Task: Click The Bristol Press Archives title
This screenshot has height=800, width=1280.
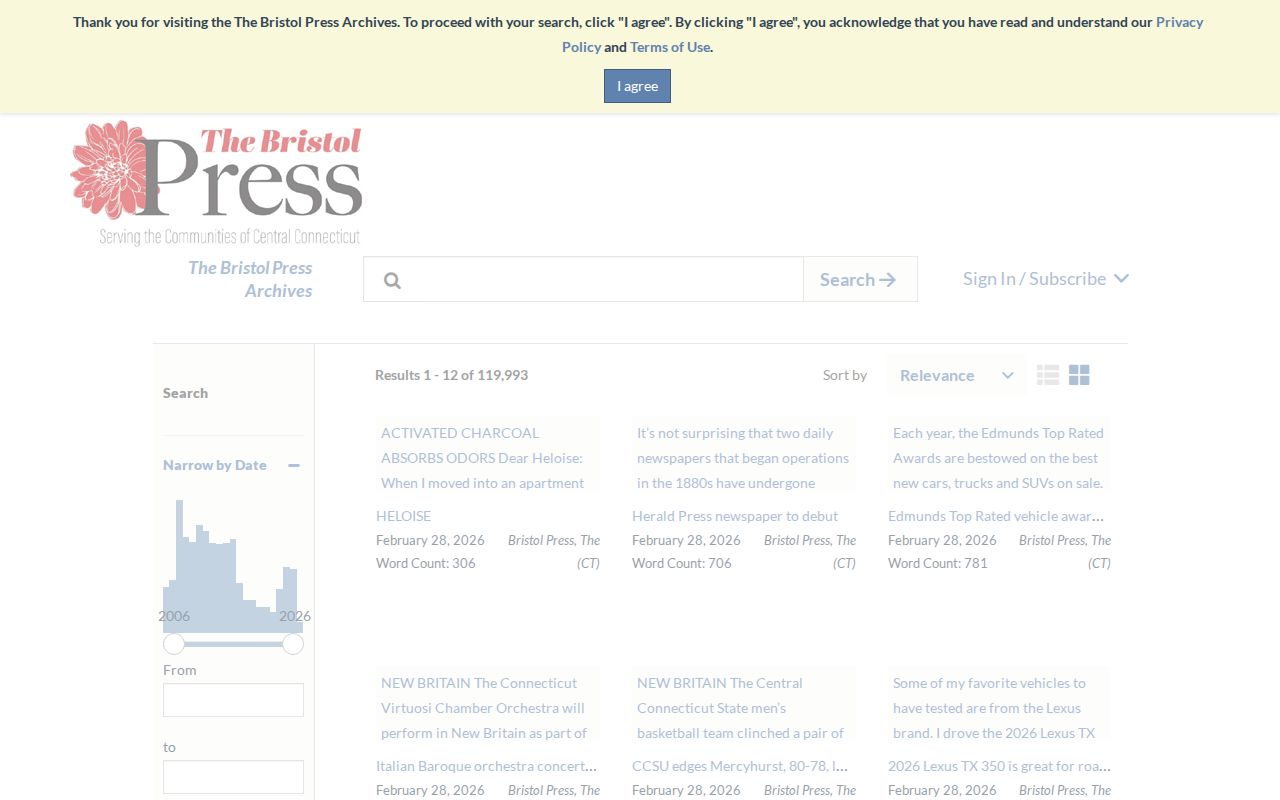Action: coord(250,279)
